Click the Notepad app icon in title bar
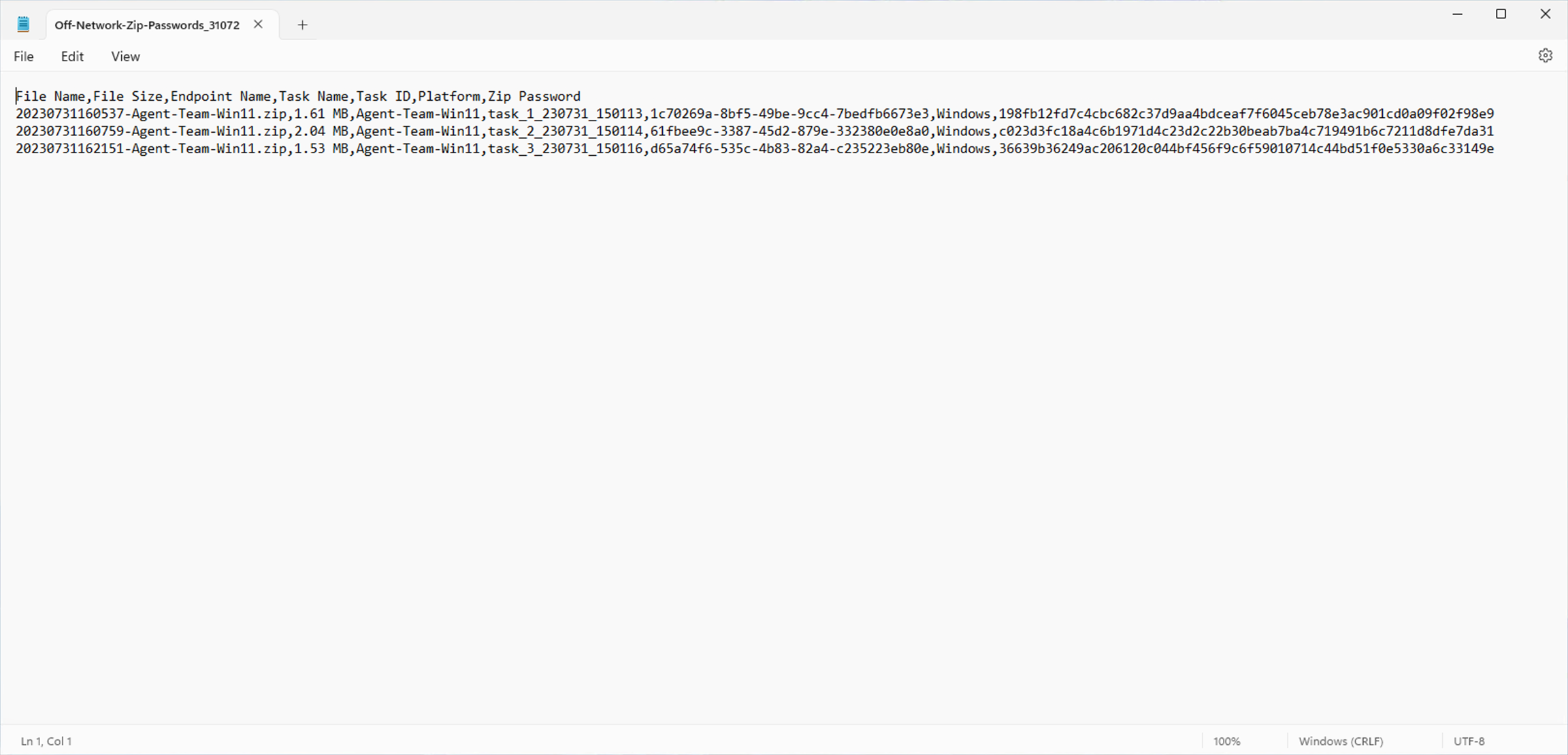Screen dimensions: 1568x755 (x=23, y=25)
